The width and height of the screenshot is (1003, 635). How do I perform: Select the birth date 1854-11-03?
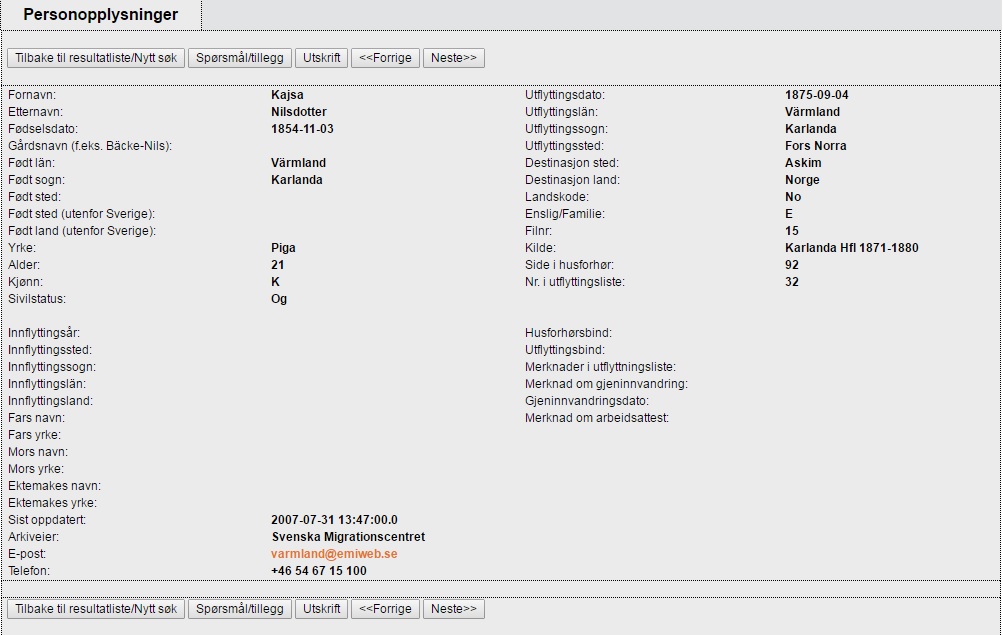(302, 129)
